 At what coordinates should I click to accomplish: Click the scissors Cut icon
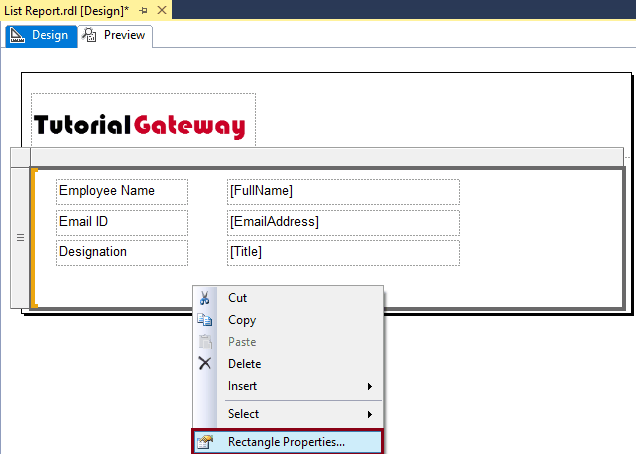205,298
